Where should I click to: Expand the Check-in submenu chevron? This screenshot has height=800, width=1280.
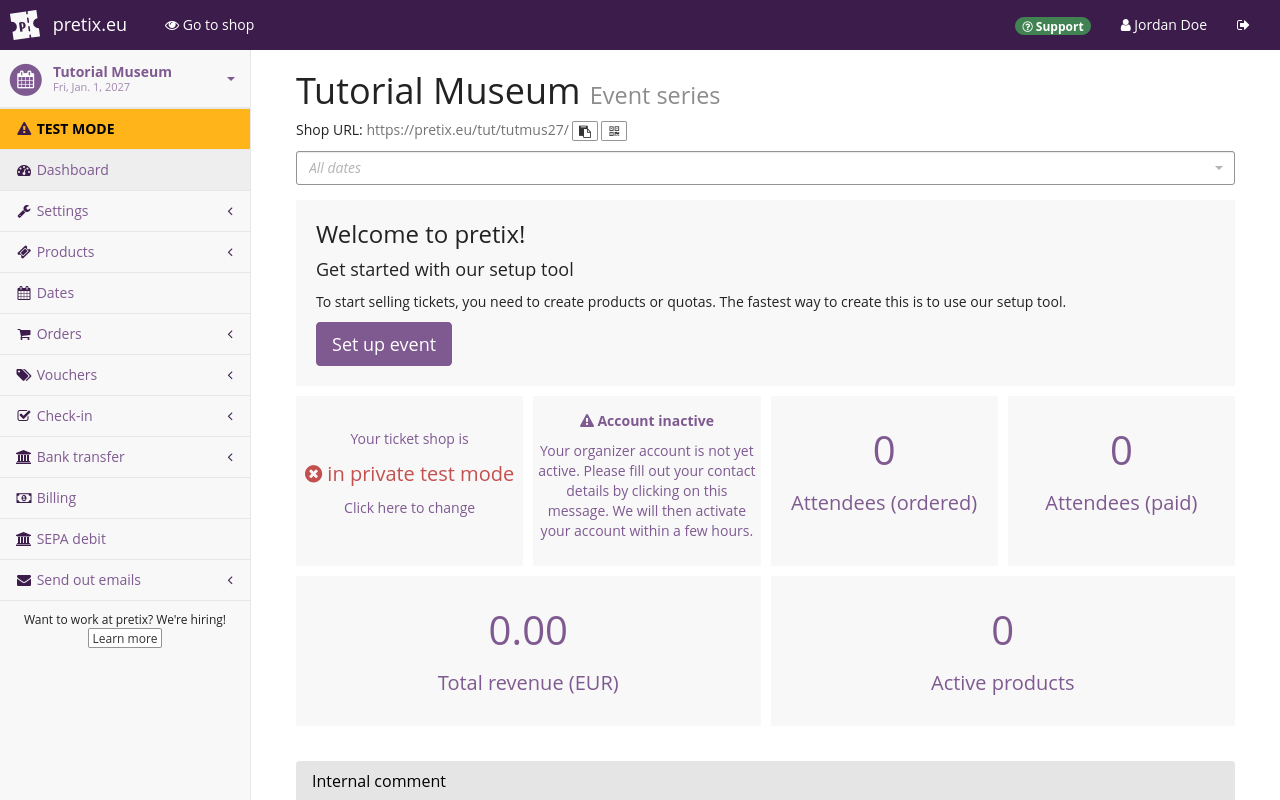coord(230,416)
